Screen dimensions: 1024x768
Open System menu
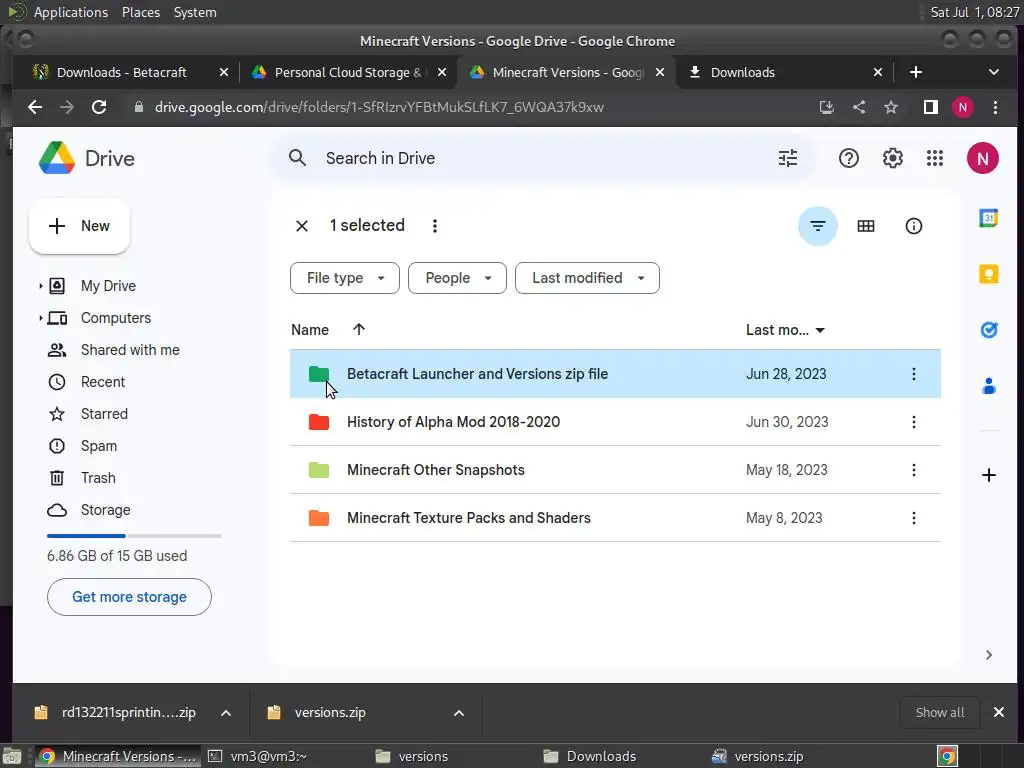[195, 12]
